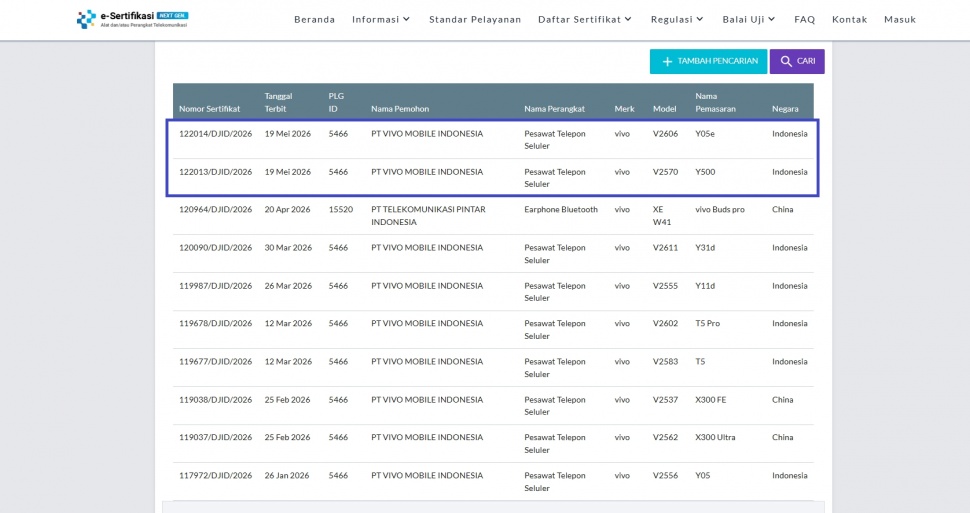Click the Cari search button
The image size is (970, 513).
(x=797, y=61)
